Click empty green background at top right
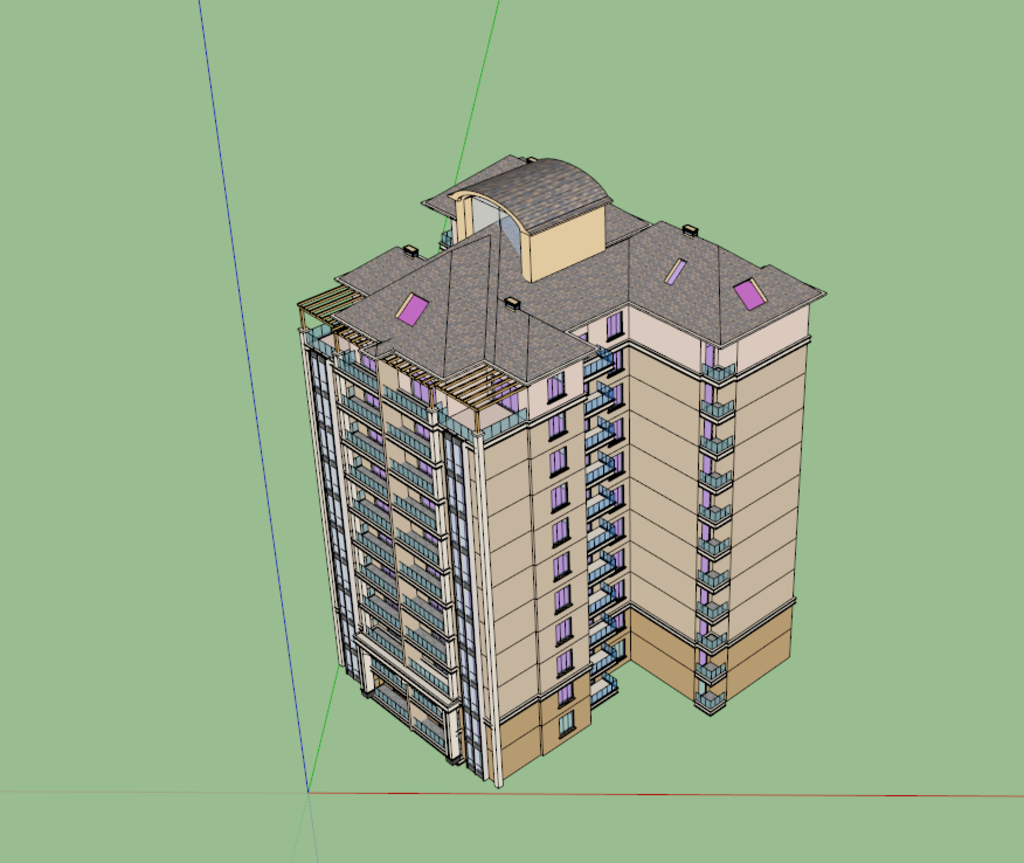 (x=900, y=100)
